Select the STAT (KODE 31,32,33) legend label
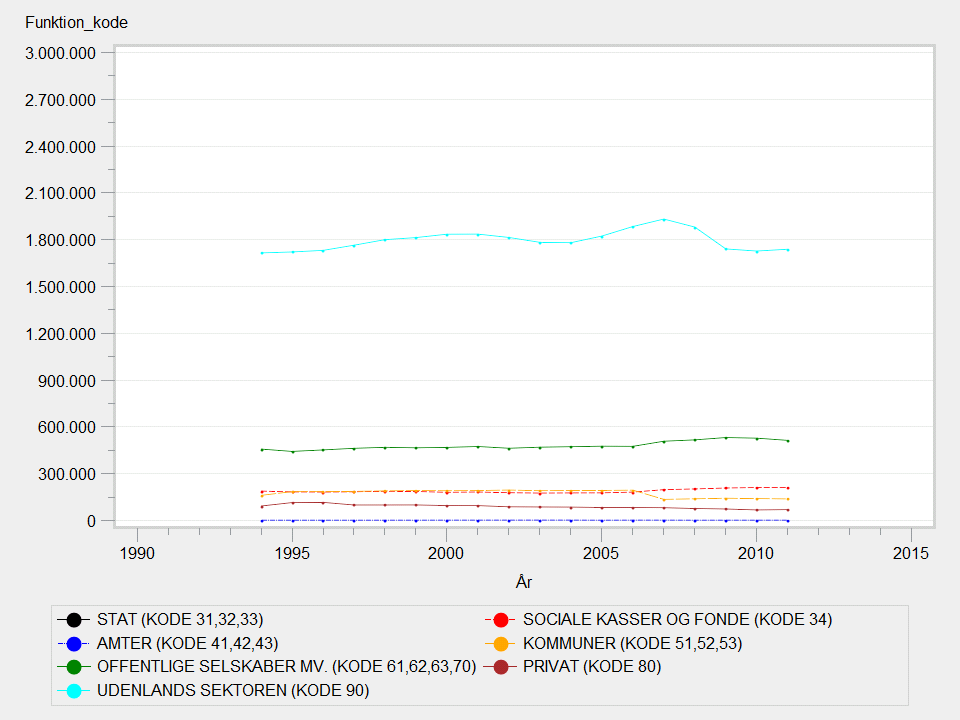Image resolution: width=960 pixels, height=720 pixels. point(180,619)
